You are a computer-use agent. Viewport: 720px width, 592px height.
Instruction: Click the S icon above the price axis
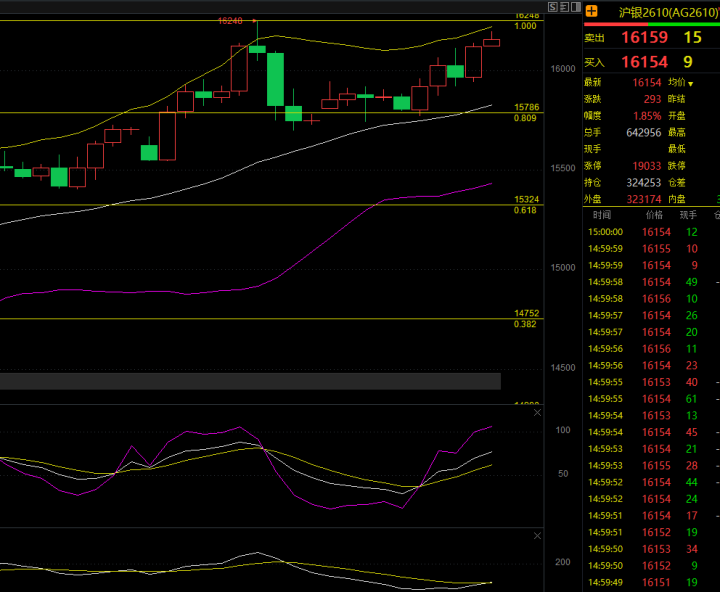pyautogui.click(x=553, y=7)
